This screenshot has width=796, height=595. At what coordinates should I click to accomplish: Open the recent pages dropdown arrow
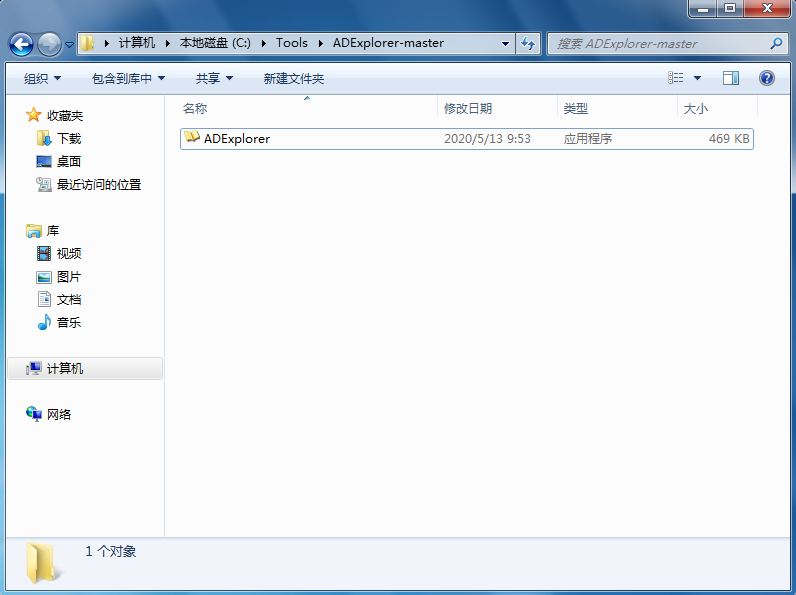pos(70,45)
